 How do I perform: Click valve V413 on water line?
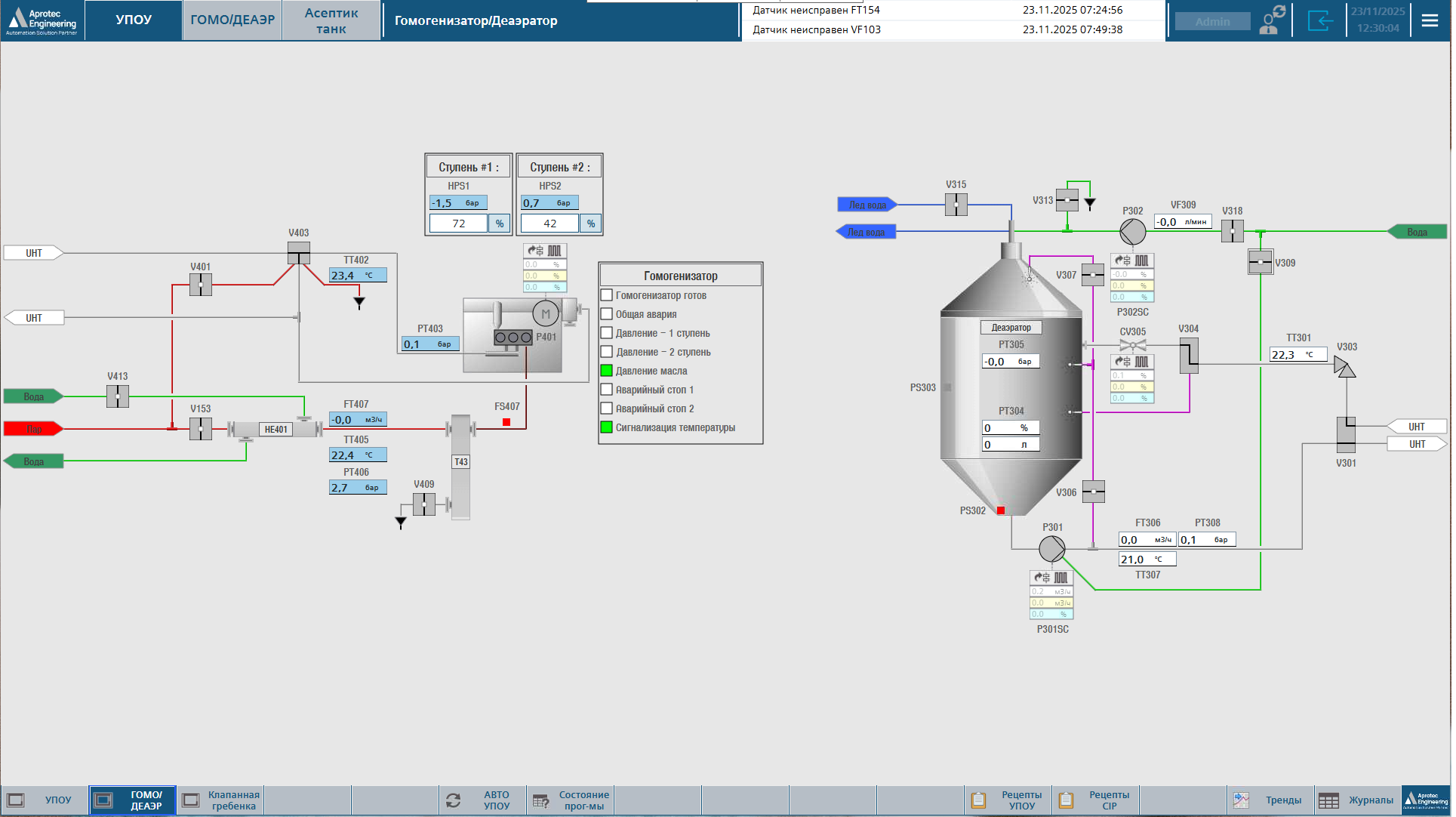[118, 396]
